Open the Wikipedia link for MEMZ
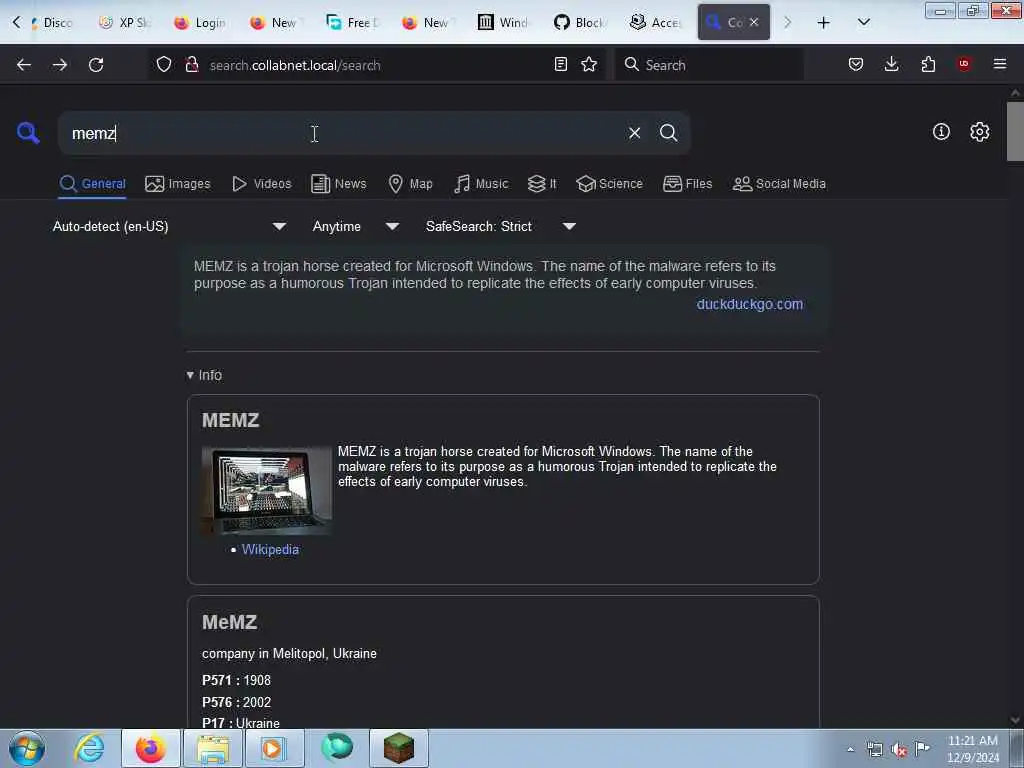The height and width of the screenshot is (768, 1024). click(270, 550)
